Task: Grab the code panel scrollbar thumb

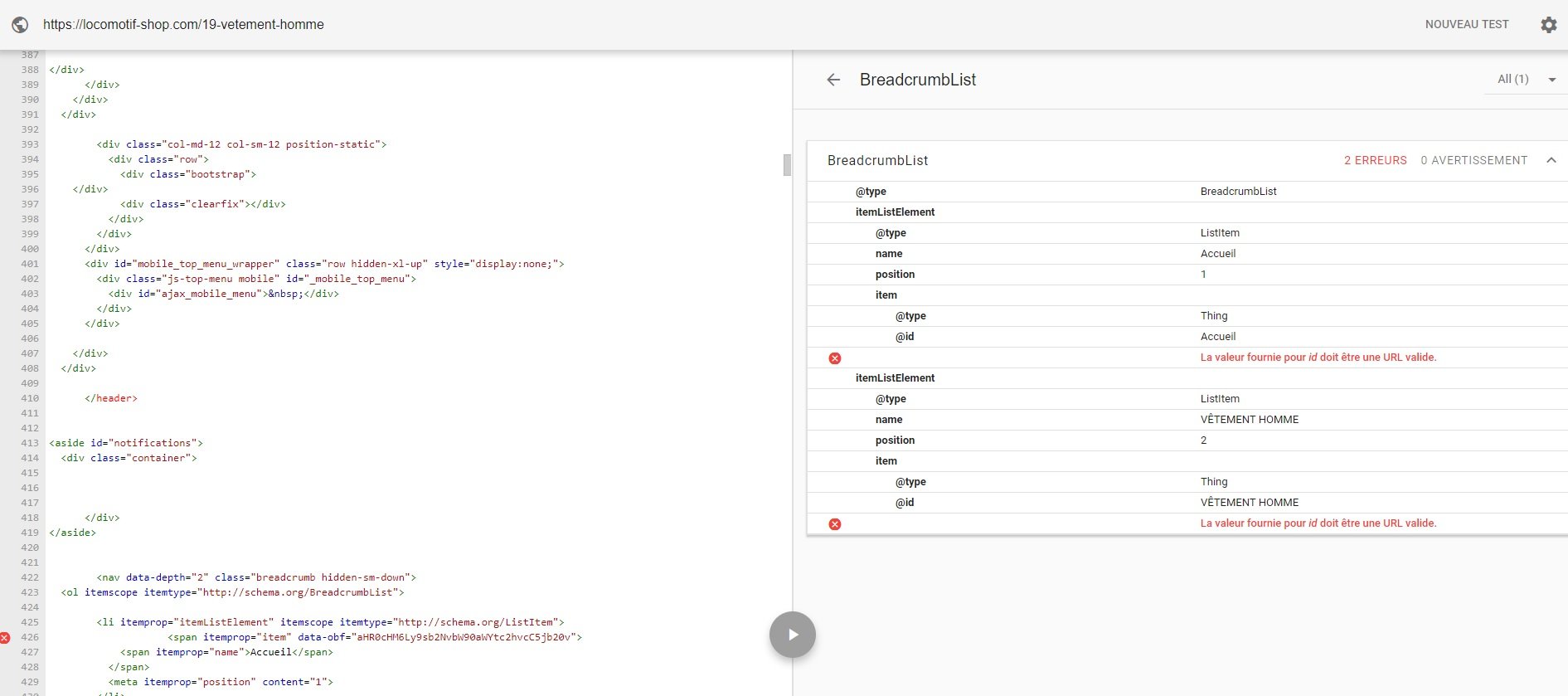Action: [x=787, y=165]
